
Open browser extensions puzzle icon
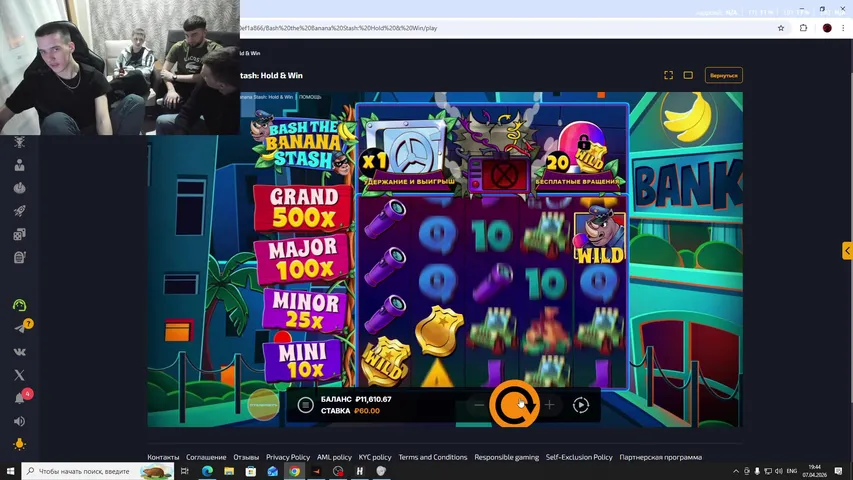(803, 28)
